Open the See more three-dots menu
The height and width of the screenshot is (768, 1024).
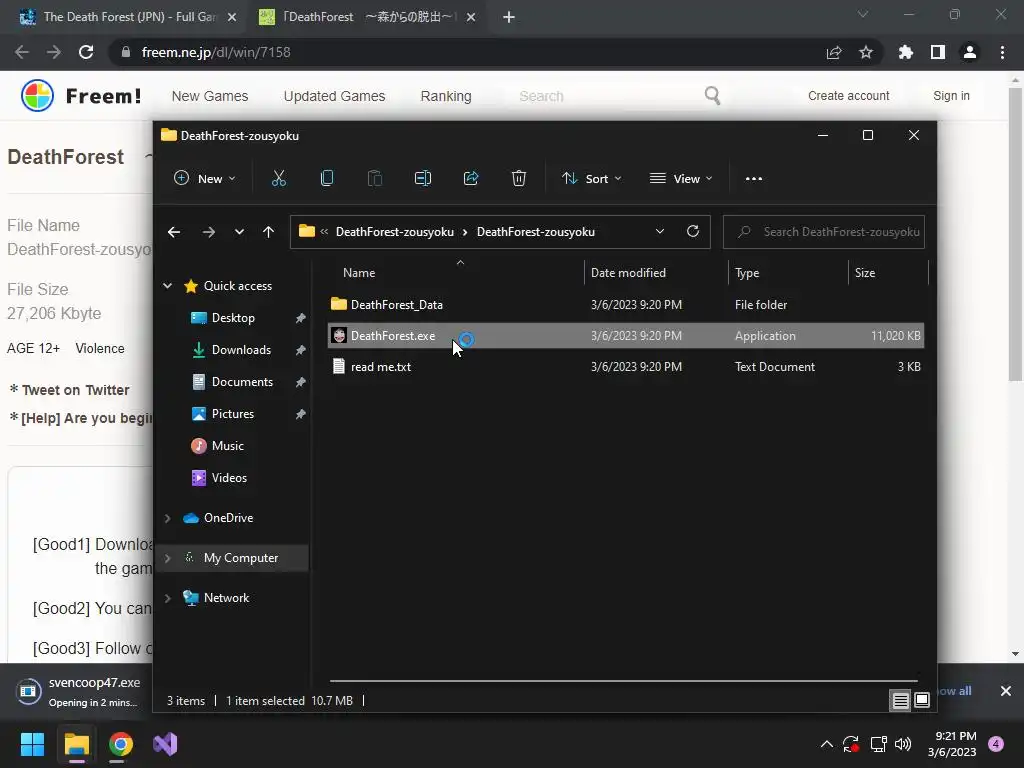click(754, 178)
